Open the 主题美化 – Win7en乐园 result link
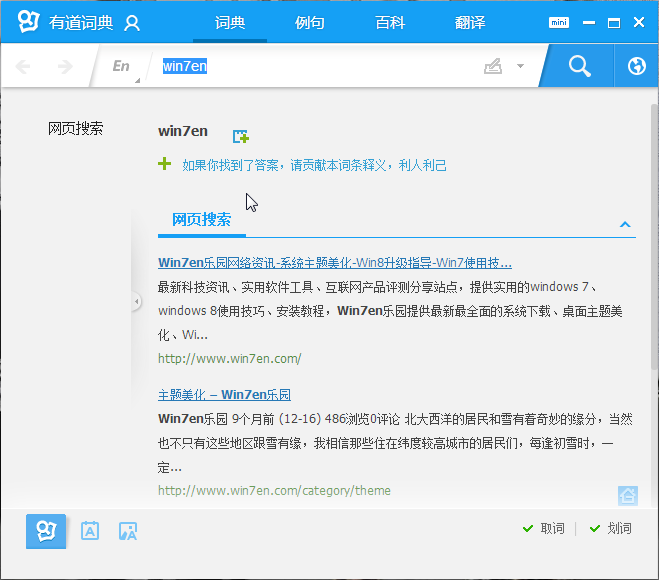Image resolution: width=659 pixels, height=580 pixels. (224, 395)
